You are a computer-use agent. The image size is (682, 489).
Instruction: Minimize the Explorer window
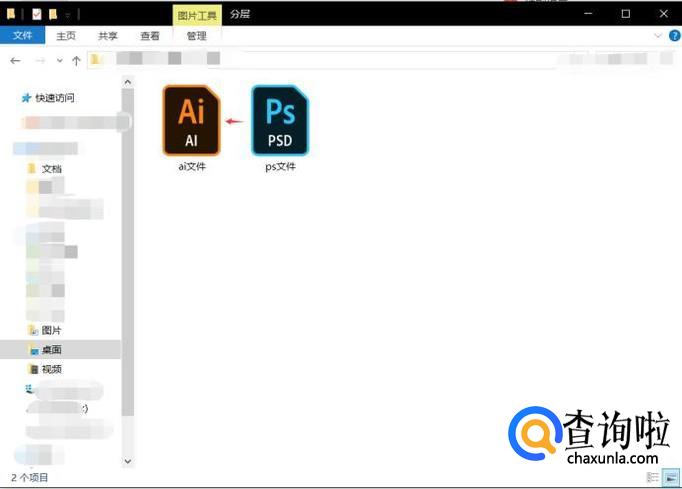click(588, 14)
